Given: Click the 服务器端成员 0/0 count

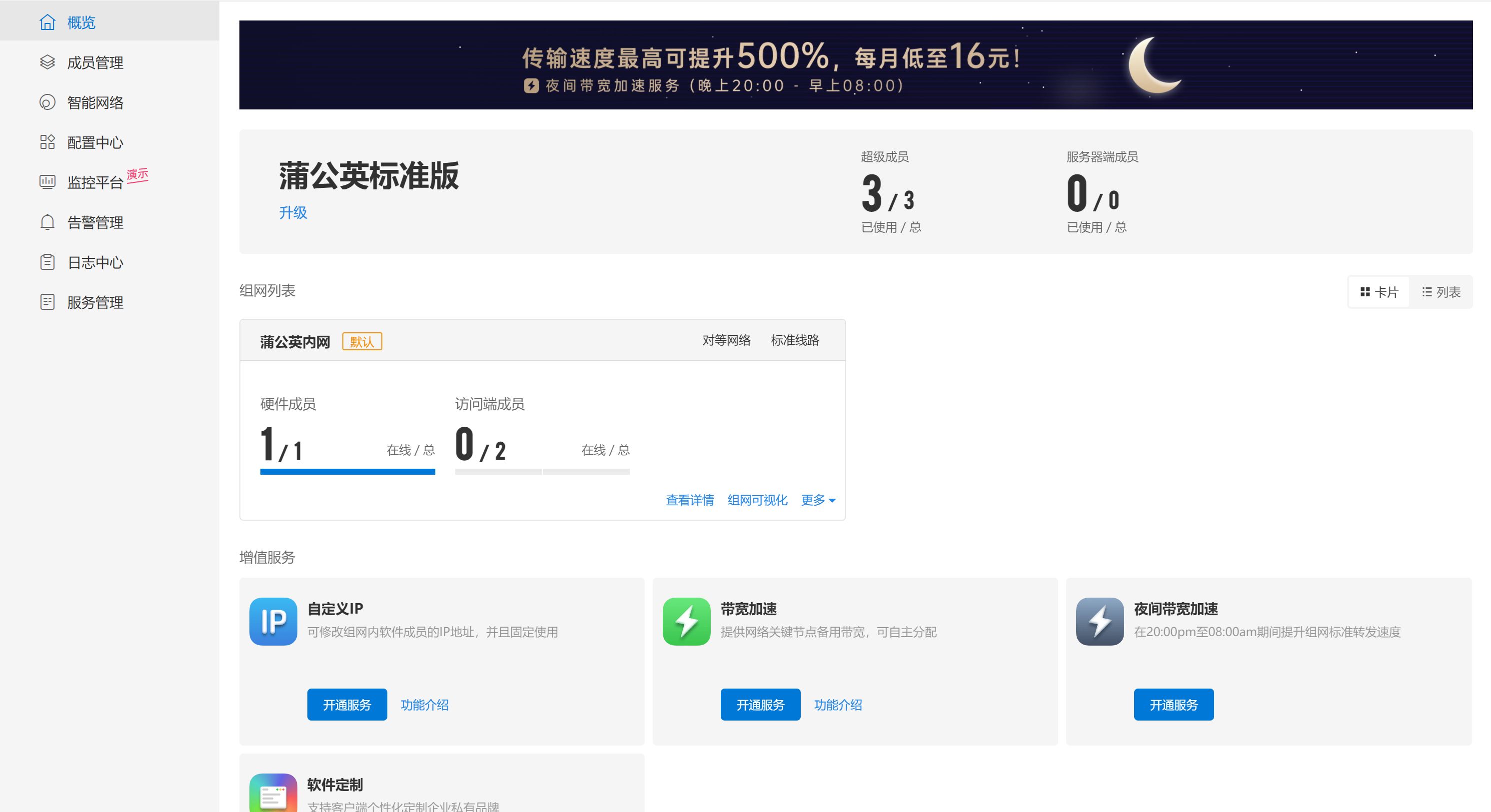Looking at the screenshot, I should (1093, 193).
